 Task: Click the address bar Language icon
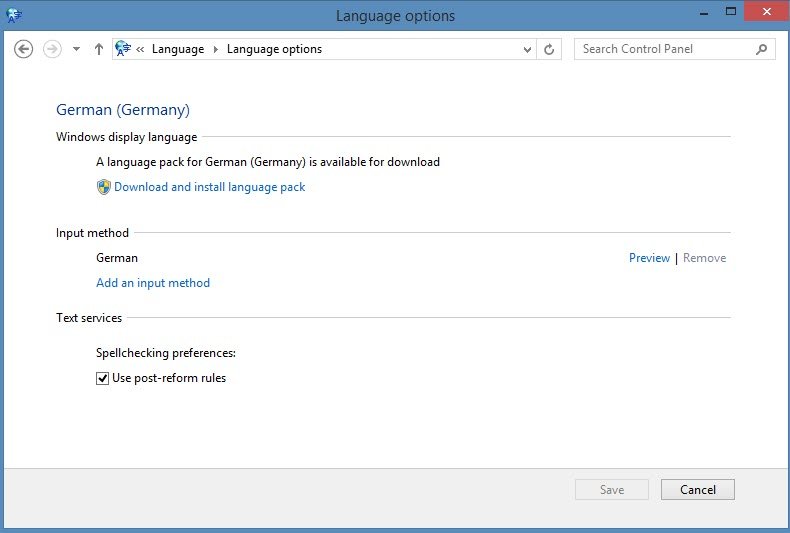coord(124,49)
